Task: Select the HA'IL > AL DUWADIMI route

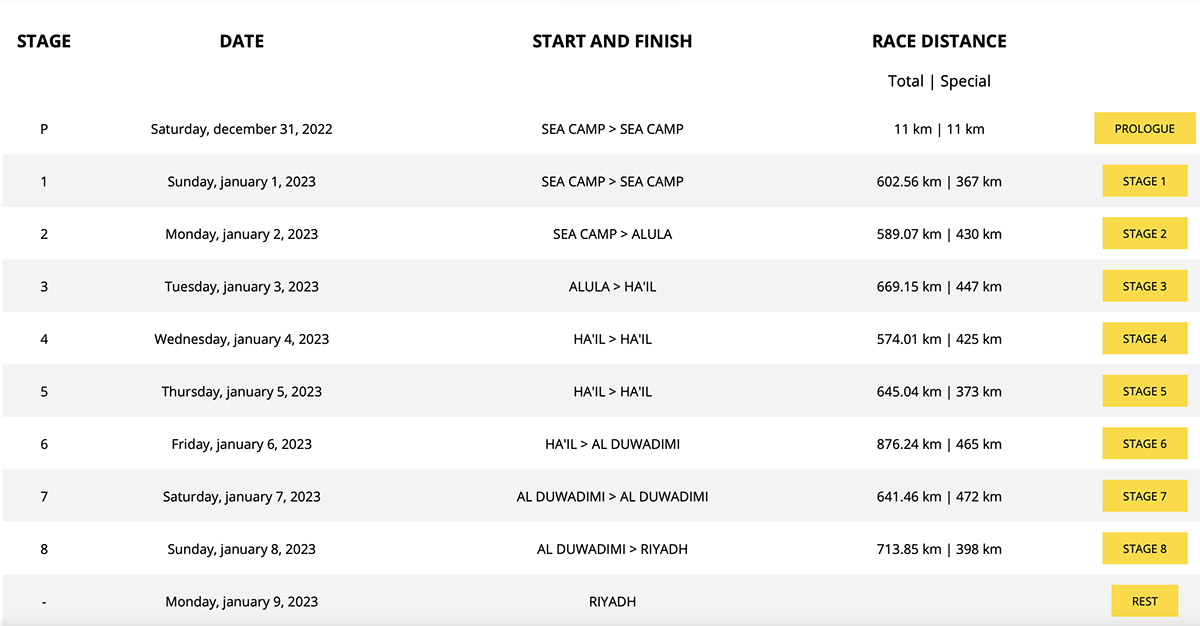Action: (x=612, y=444)
